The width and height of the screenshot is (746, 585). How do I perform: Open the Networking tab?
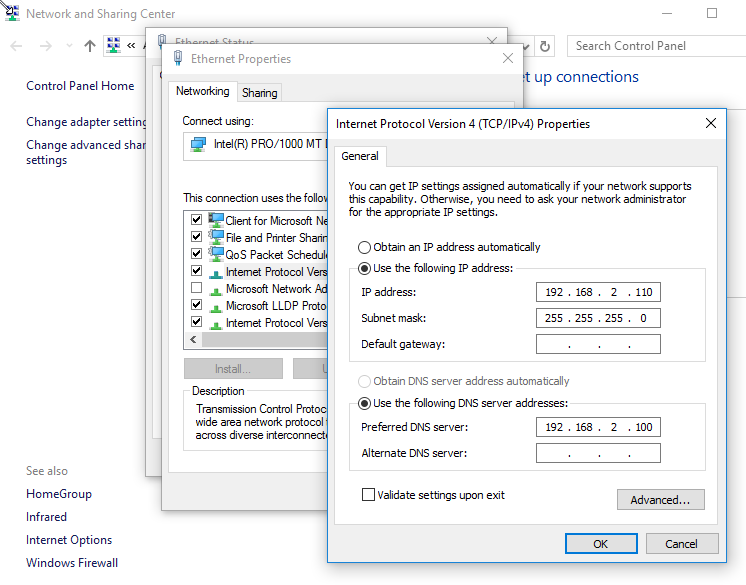pyautogui.click(x=203, y=91)
